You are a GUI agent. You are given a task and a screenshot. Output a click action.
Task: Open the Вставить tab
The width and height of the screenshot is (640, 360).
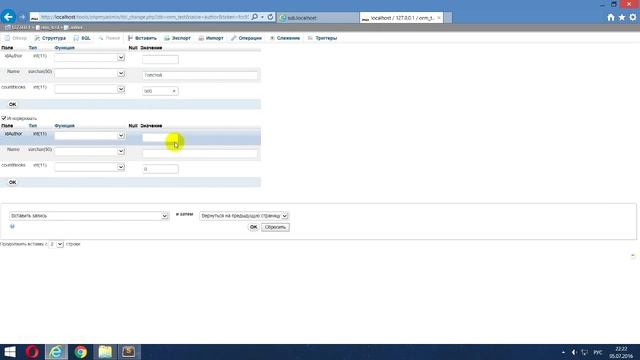pos(142,38)
